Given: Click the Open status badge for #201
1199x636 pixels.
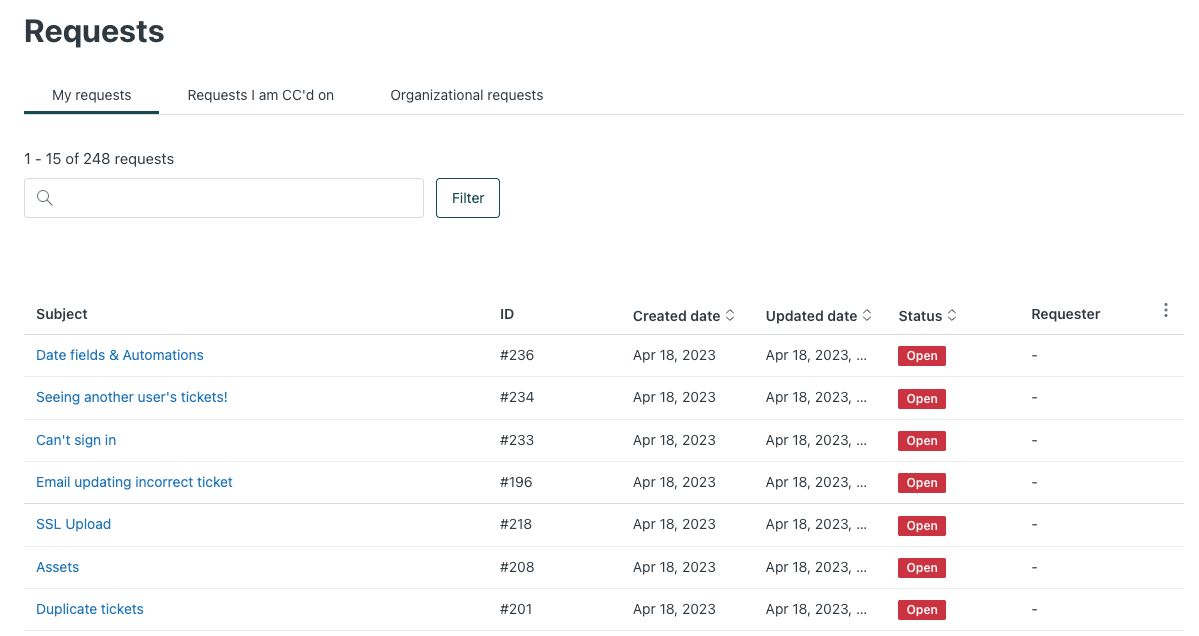Looking at the screenshot, I should 922,610.
